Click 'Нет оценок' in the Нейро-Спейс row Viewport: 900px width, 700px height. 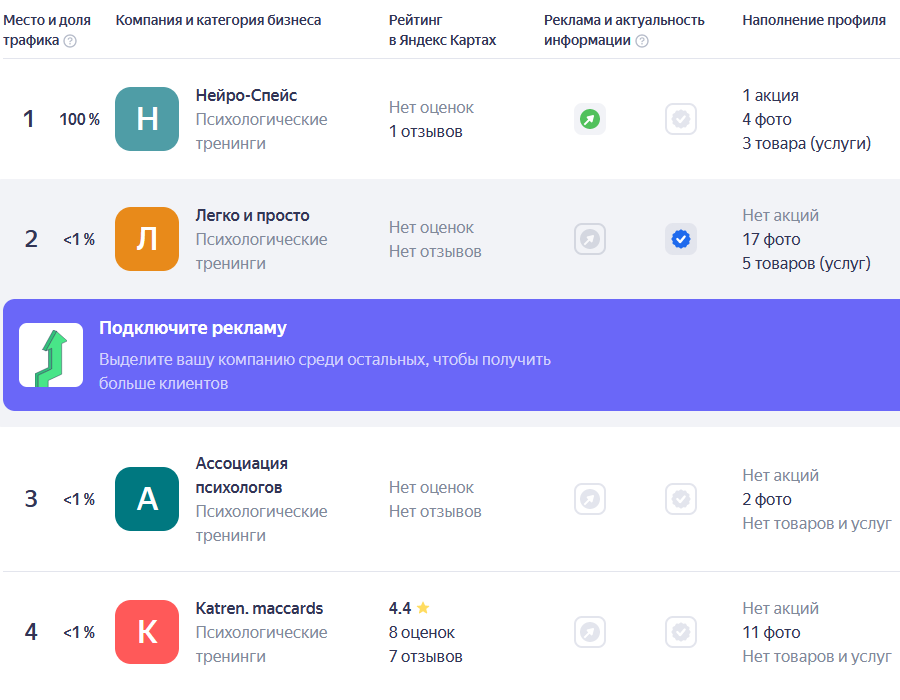[431, 107]
